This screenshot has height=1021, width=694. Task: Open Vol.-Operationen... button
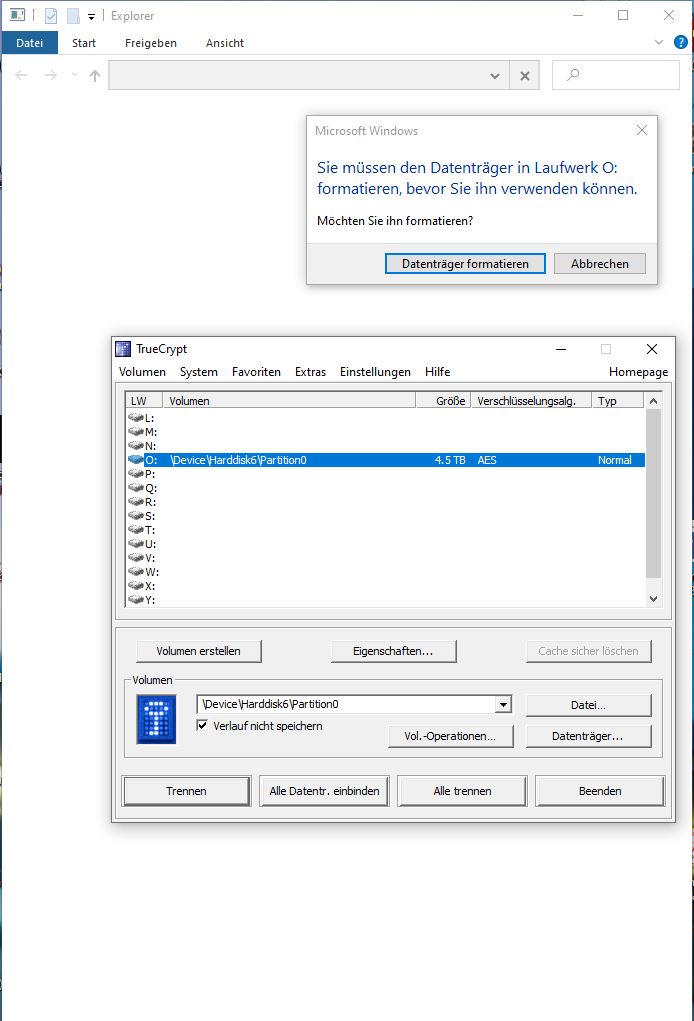(x=451, y=736)
